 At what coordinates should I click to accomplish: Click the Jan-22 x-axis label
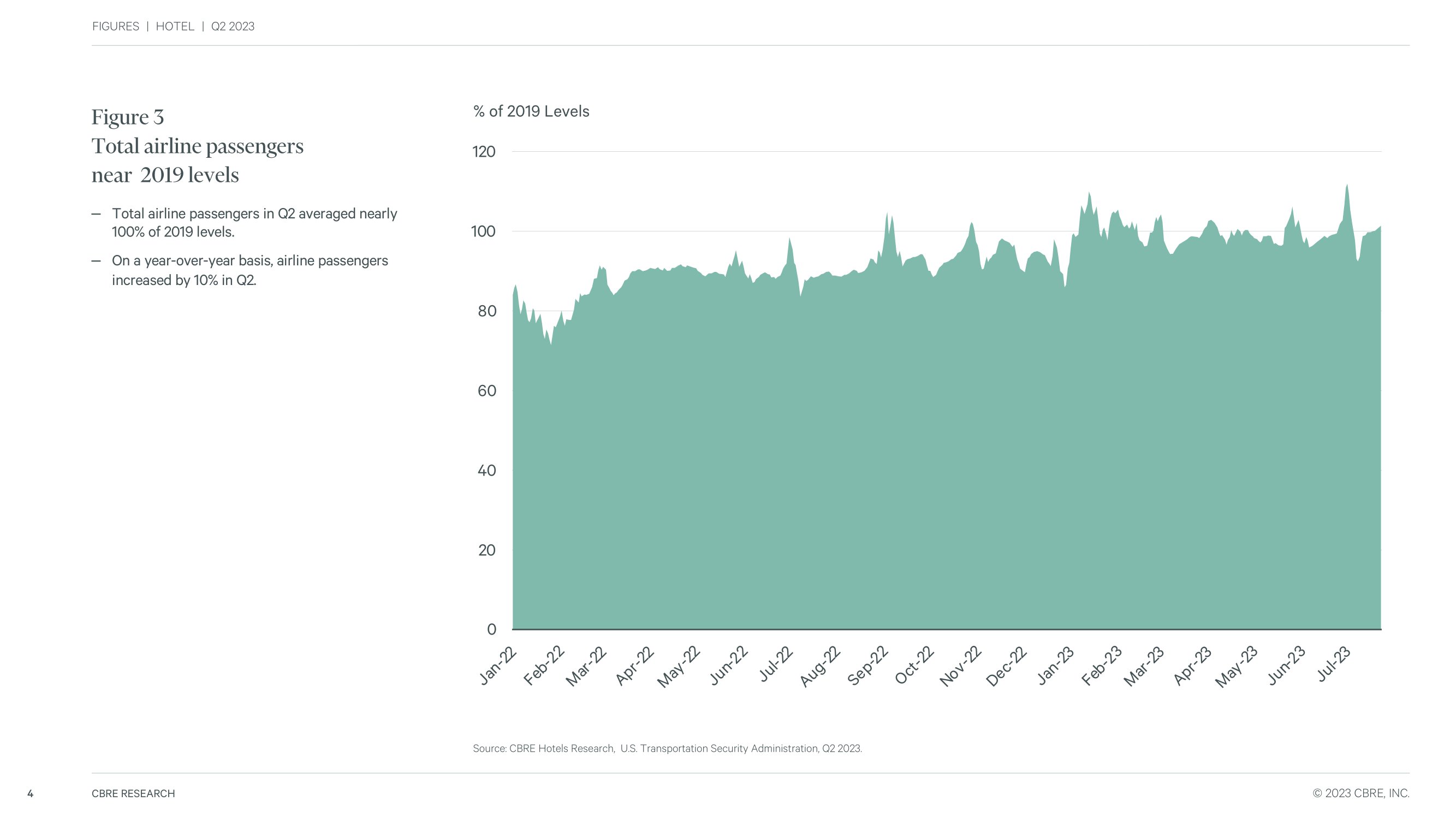point(497,666)
